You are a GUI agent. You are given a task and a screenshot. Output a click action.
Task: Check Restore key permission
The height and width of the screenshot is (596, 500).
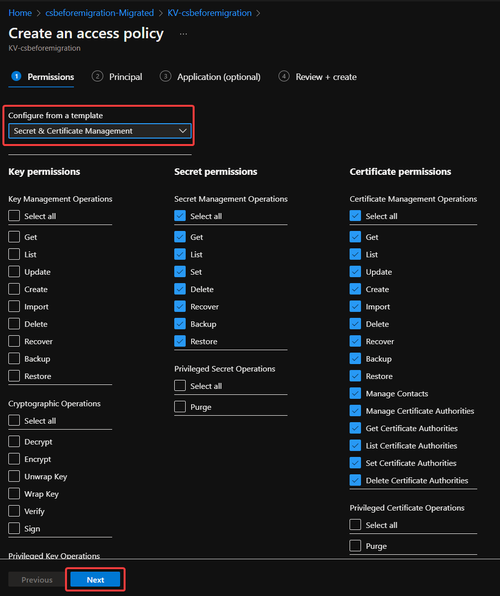pos(14,376)
